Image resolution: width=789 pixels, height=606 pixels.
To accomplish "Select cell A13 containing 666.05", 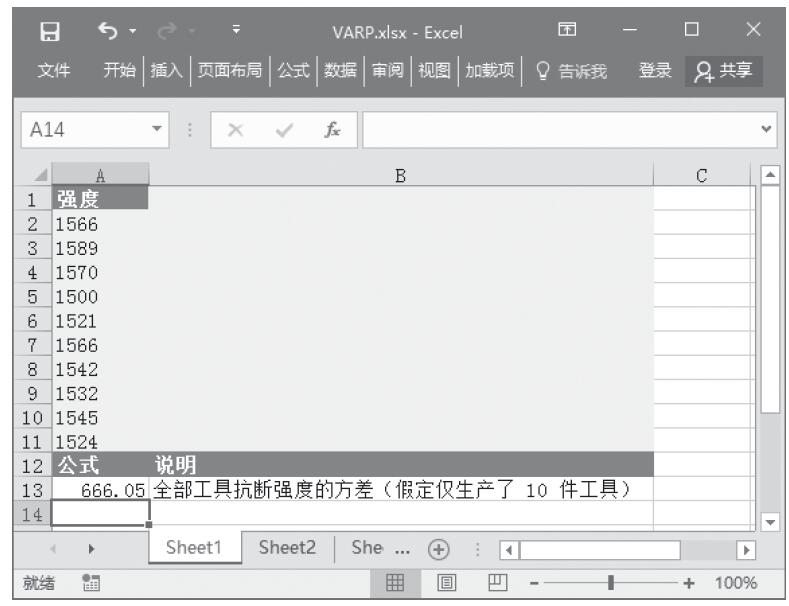I will [100, 490].
